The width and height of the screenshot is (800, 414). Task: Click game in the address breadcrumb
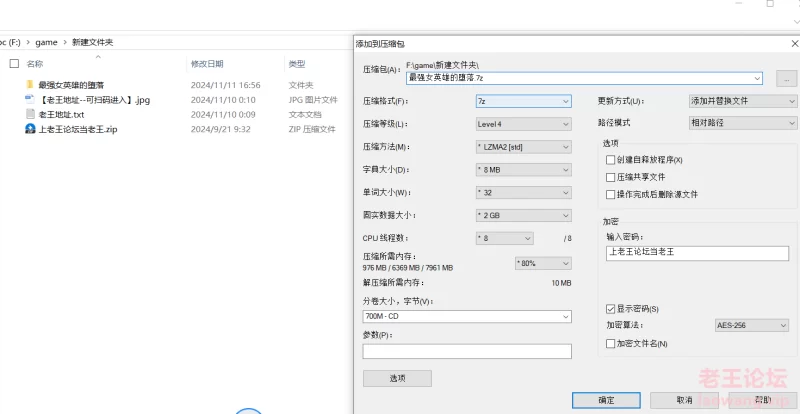tap(46, 42)
